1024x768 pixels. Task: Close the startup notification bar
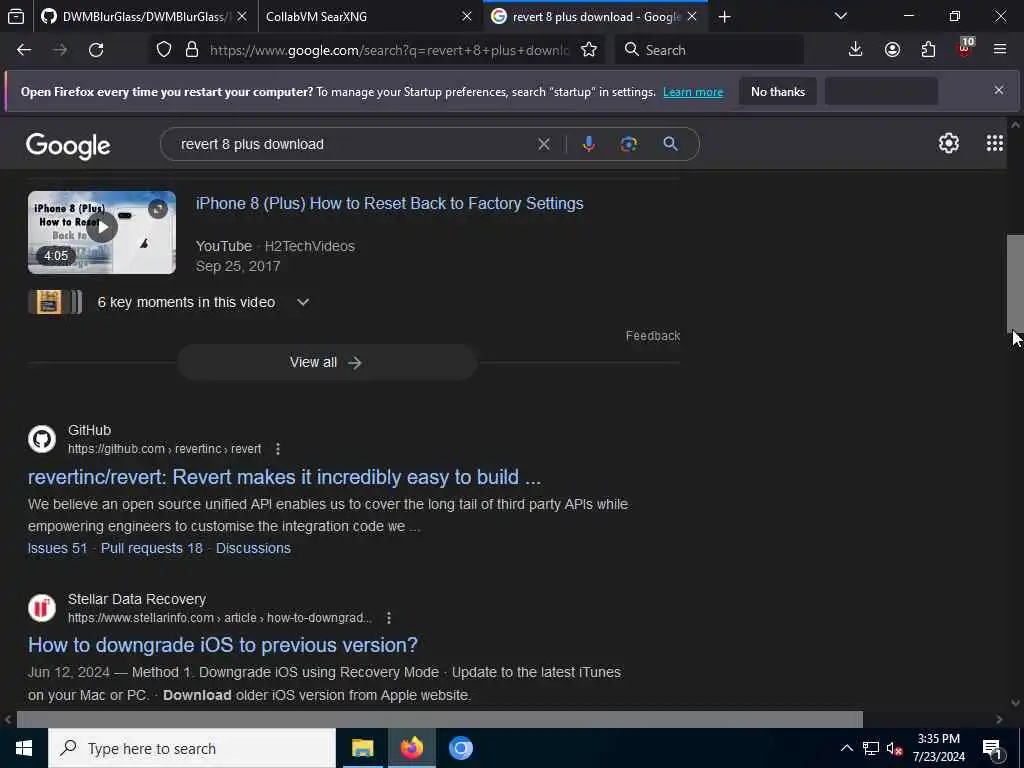[x=999, y=90]
